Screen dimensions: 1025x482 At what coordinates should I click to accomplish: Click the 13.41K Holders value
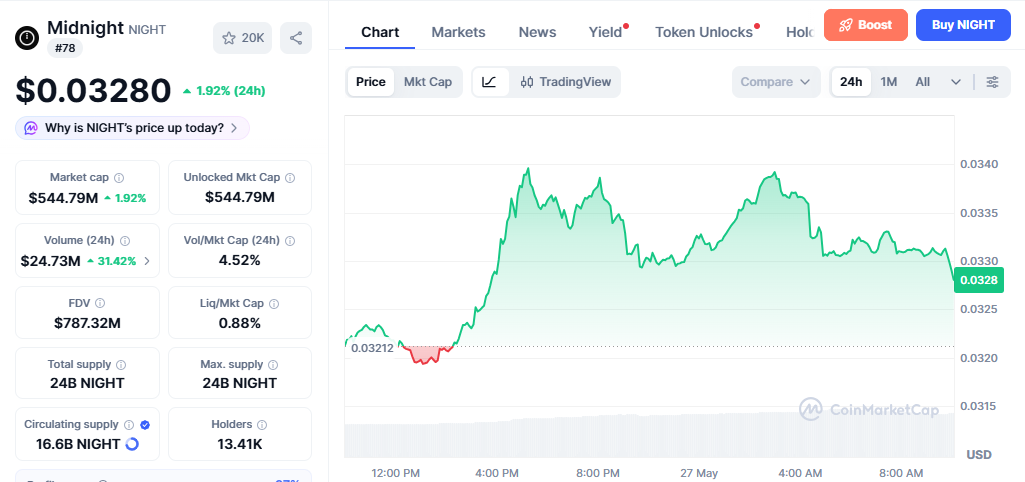[x=240, y=445]
